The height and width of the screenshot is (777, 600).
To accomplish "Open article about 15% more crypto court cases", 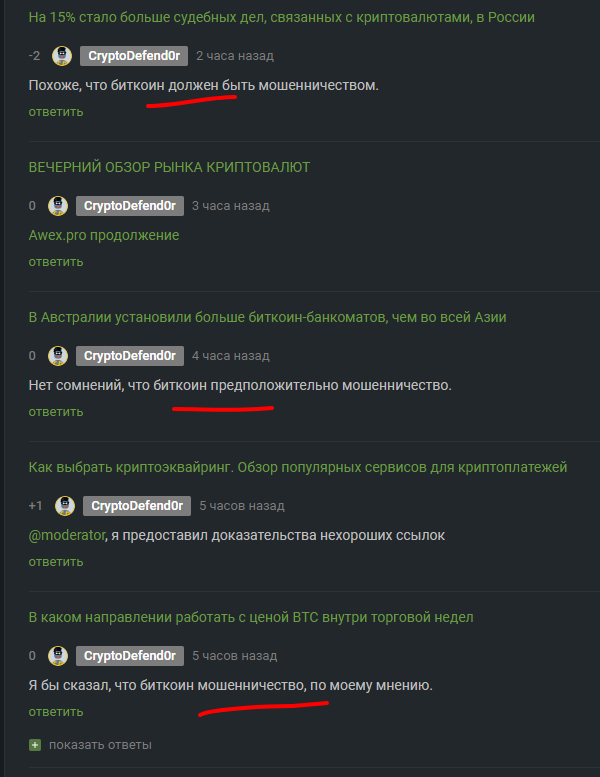I will click(281, 17).
